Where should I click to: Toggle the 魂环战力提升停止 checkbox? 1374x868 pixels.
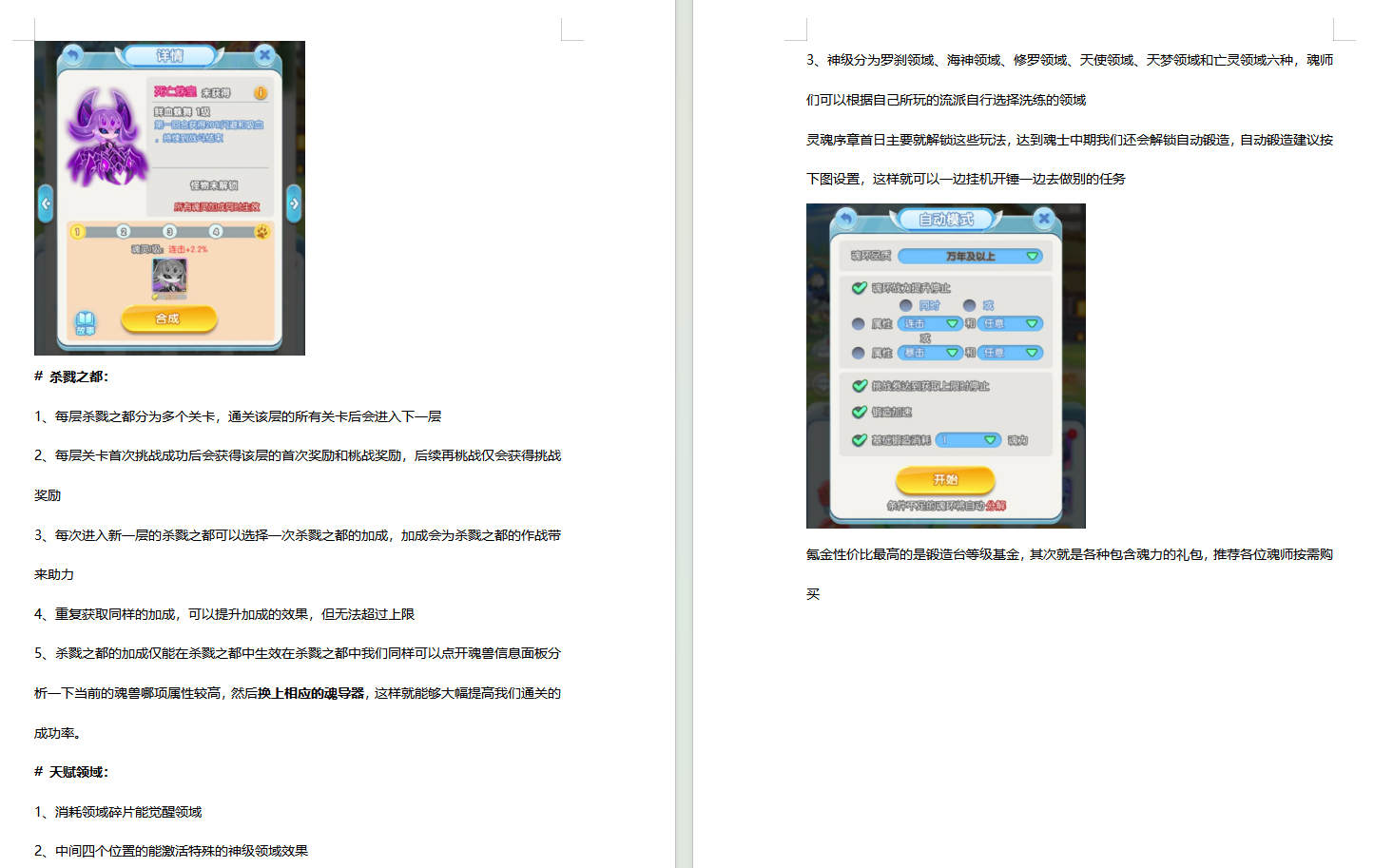[x=860, y=288]
